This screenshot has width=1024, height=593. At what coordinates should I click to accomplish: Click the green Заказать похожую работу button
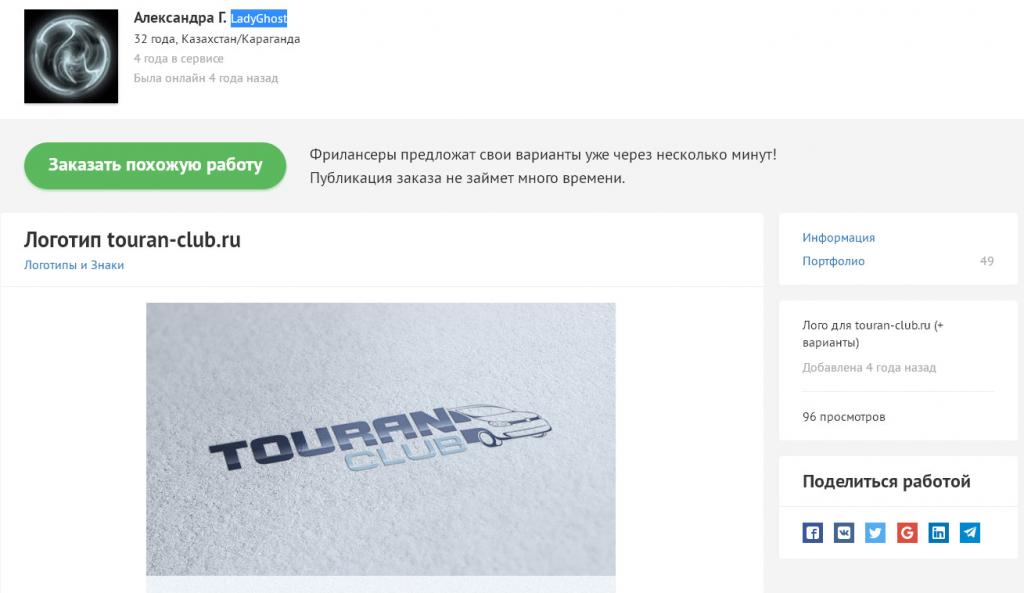(x=155, y=165)
